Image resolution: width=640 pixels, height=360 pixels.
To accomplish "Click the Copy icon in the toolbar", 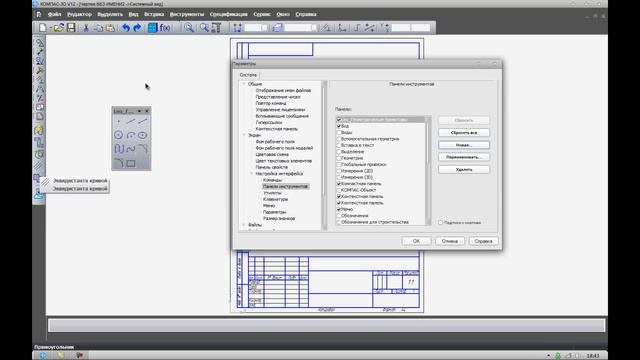I will click(98, 28).
